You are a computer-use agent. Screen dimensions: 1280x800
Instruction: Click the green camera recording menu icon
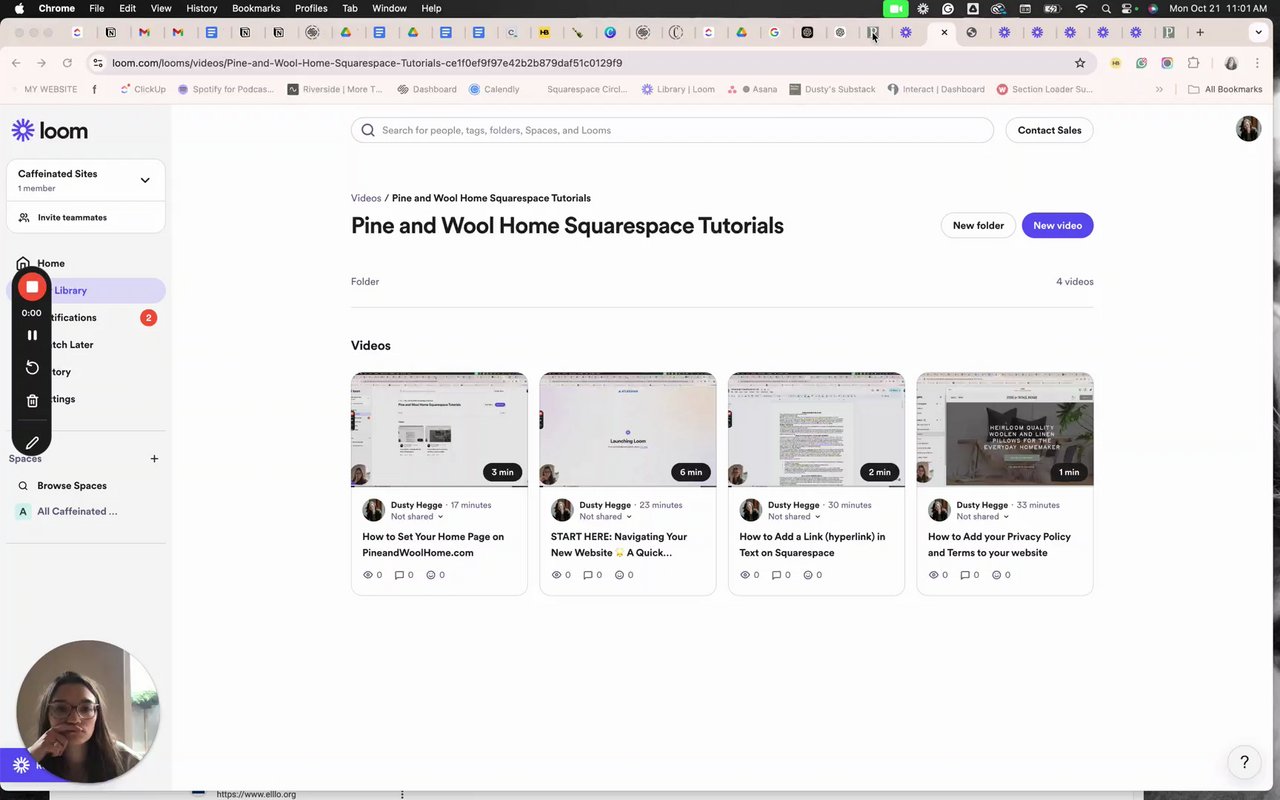click(x=895, y=8)
